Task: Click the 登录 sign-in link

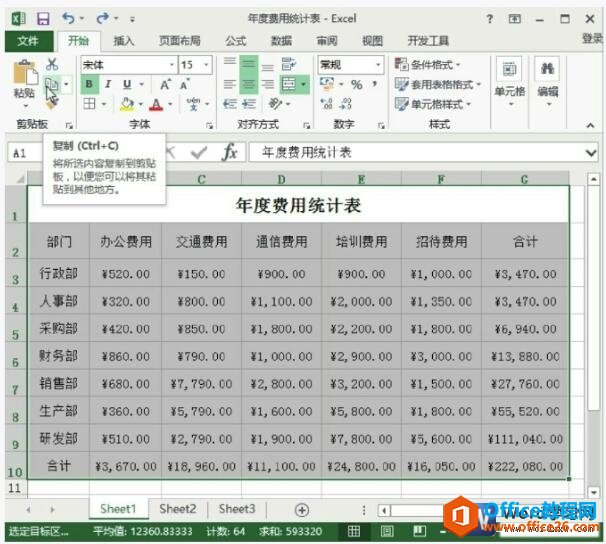Action: pos(592,38)
